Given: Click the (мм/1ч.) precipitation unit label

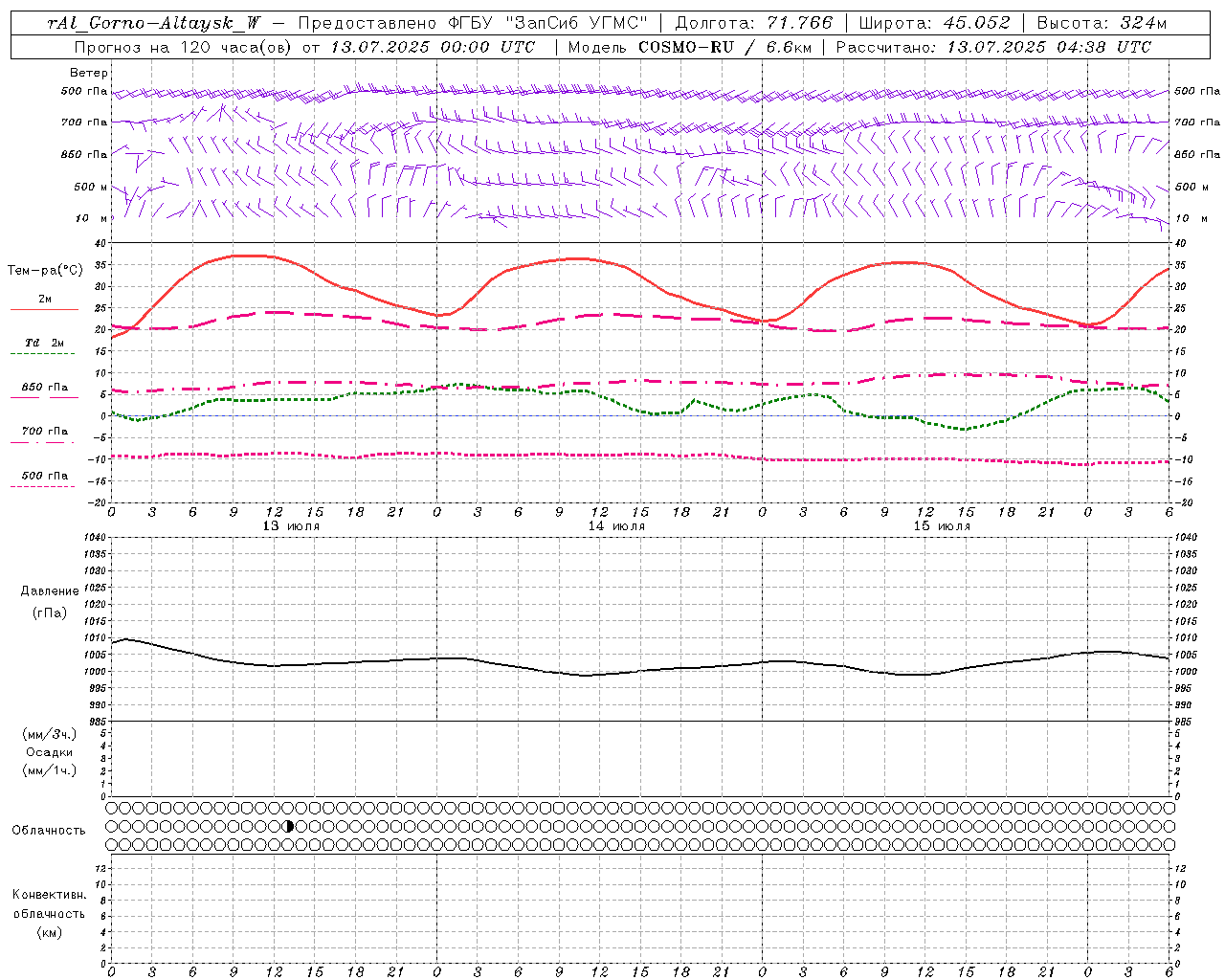Looking at the screenshot, I should click(50, 770).
